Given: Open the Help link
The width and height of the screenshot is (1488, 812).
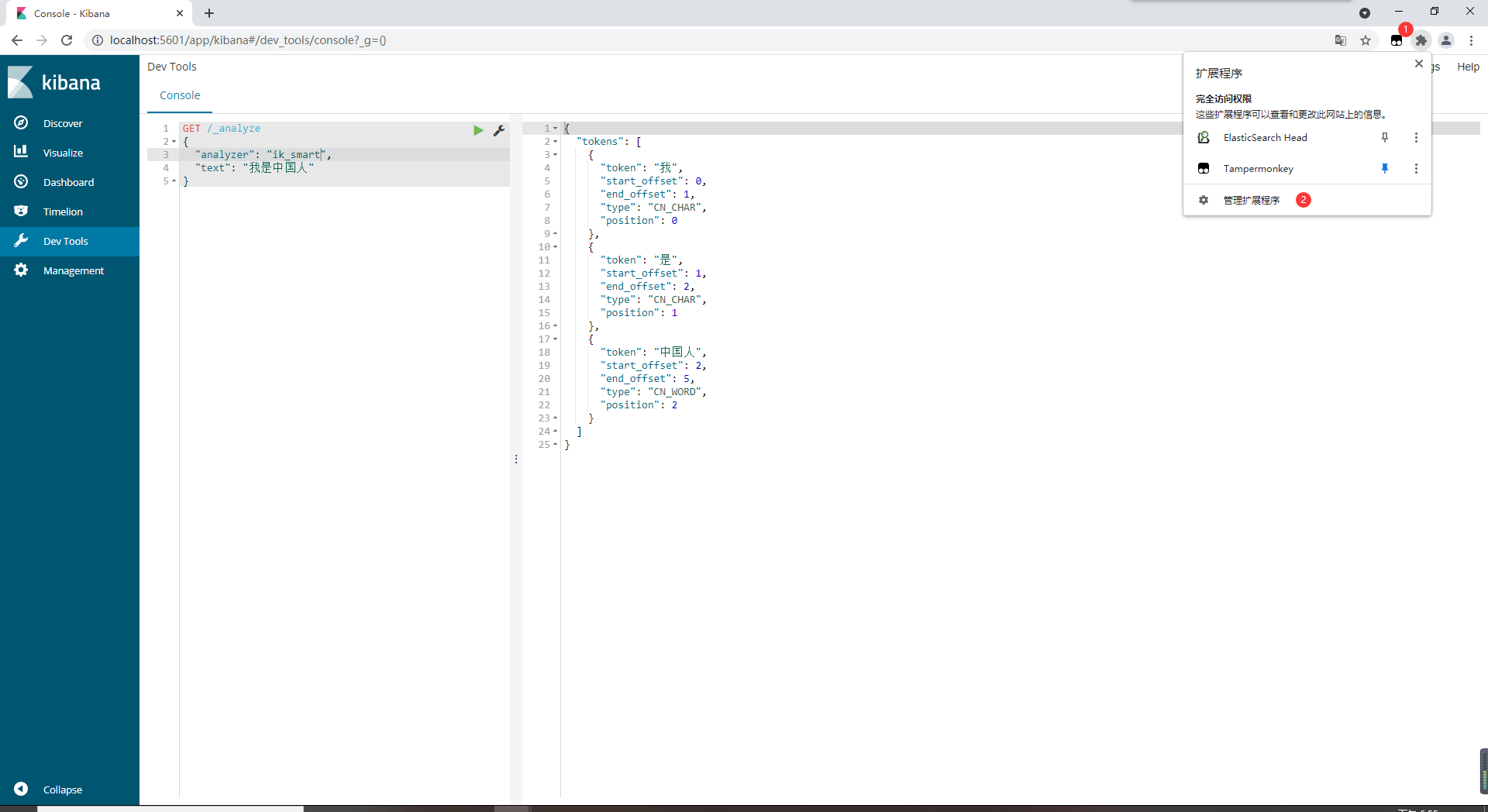Looking at the screenshot, I should [x=1468, y=67].
